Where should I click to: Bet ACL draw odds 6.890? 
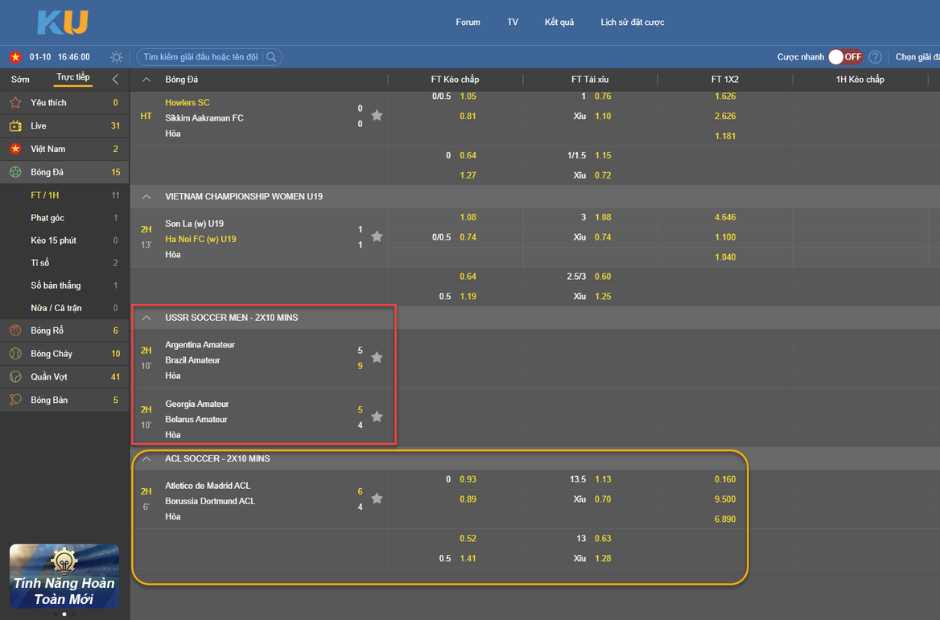[725, 519]
